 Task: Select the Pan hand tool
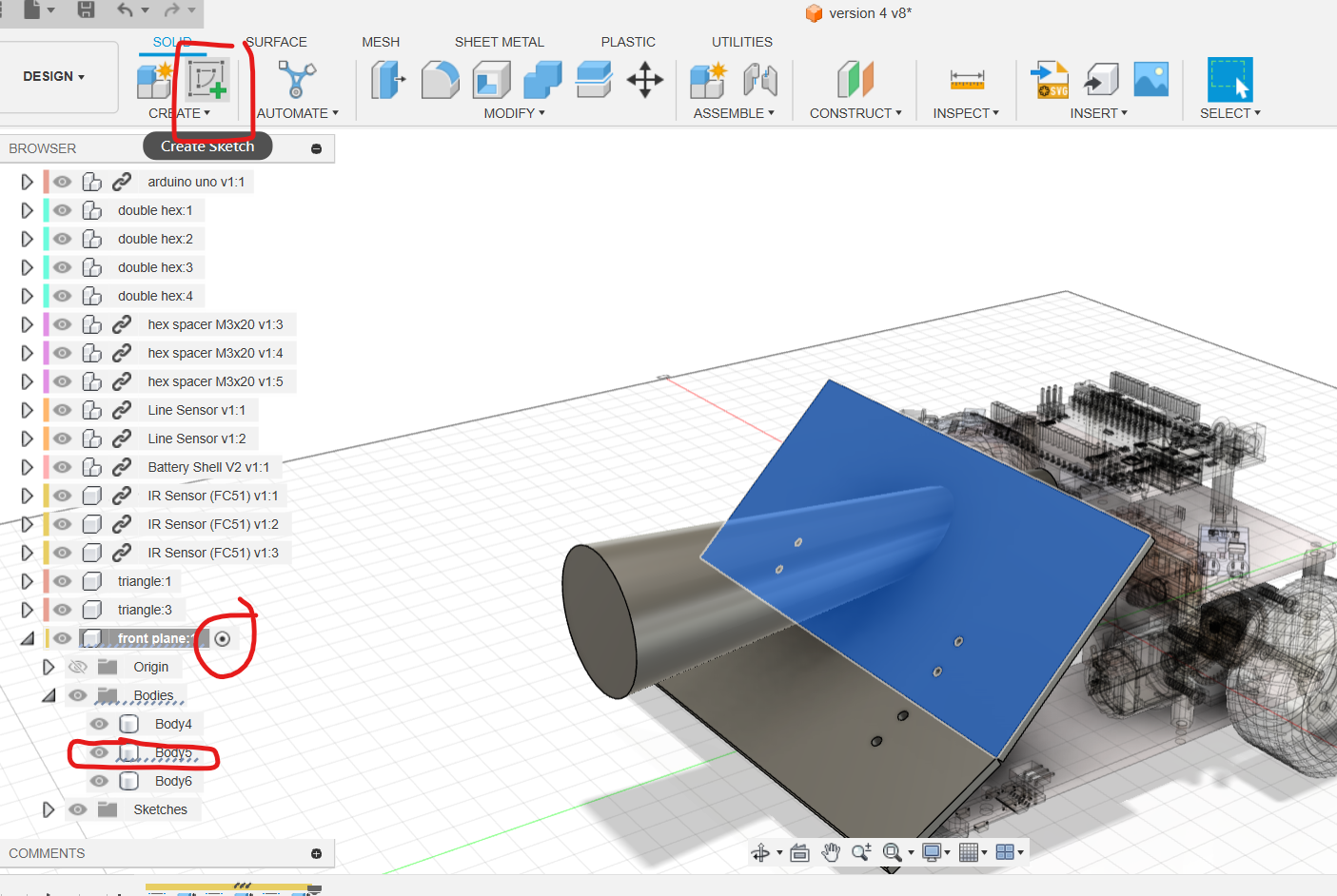(x=831, y=852)
